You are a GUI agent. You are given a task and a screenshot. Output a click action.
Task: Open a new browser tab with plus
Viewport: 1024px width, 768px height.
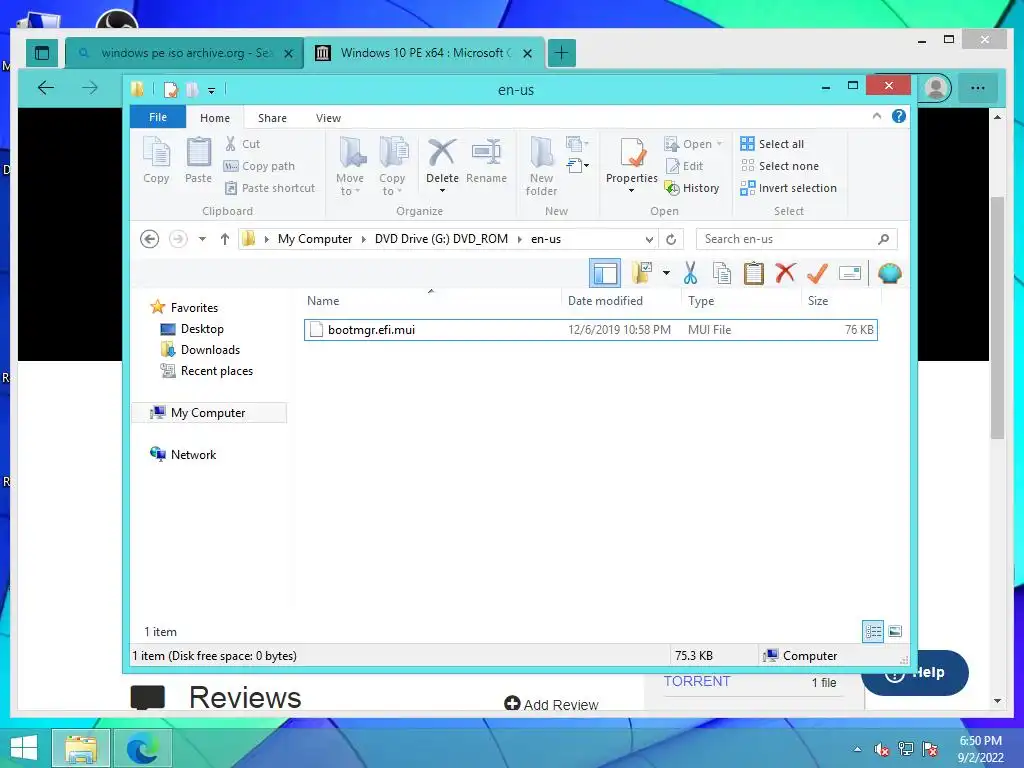click(x=561, y=53)
